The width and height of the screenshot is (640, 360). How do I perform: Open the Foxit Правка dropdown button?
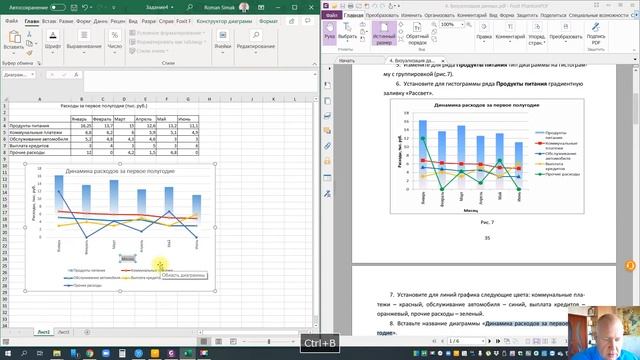(484, 33)
